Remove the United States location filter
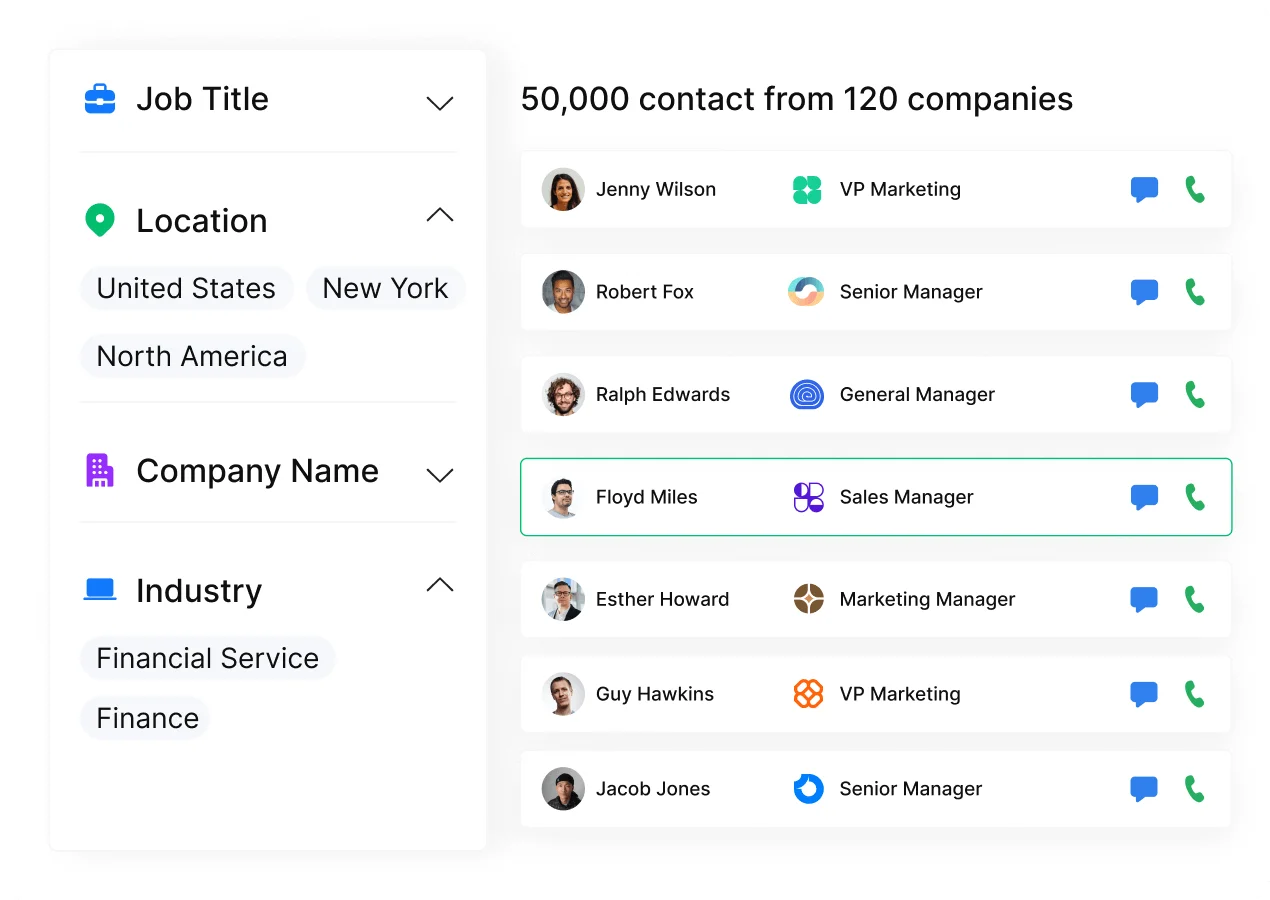1270x900 pixels. pyautogui.click(x=186, y=288)
